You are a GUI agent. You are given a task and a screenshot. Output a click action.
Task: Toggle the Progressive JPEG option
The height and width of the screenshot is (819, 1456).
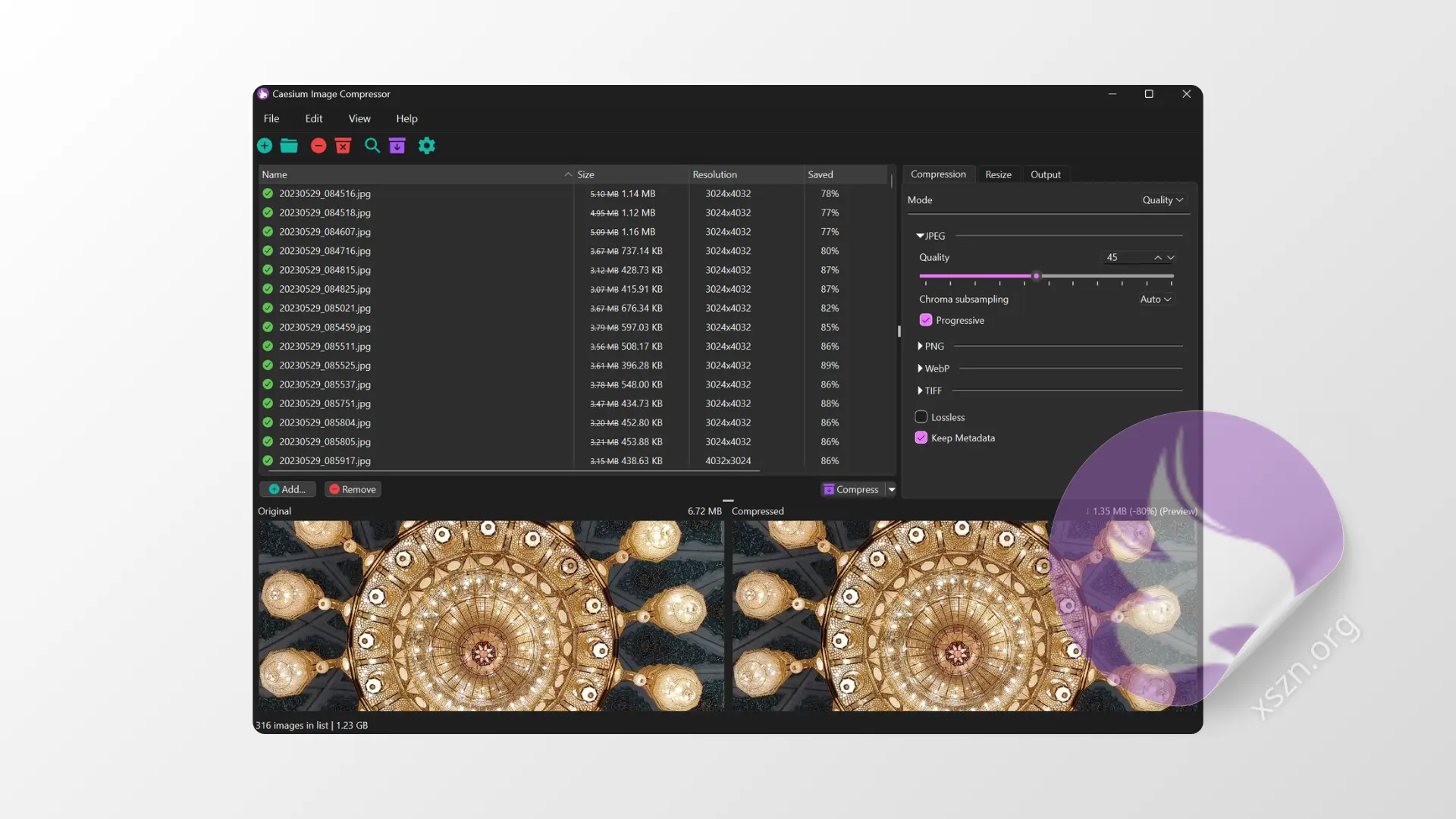coord(925,319)
